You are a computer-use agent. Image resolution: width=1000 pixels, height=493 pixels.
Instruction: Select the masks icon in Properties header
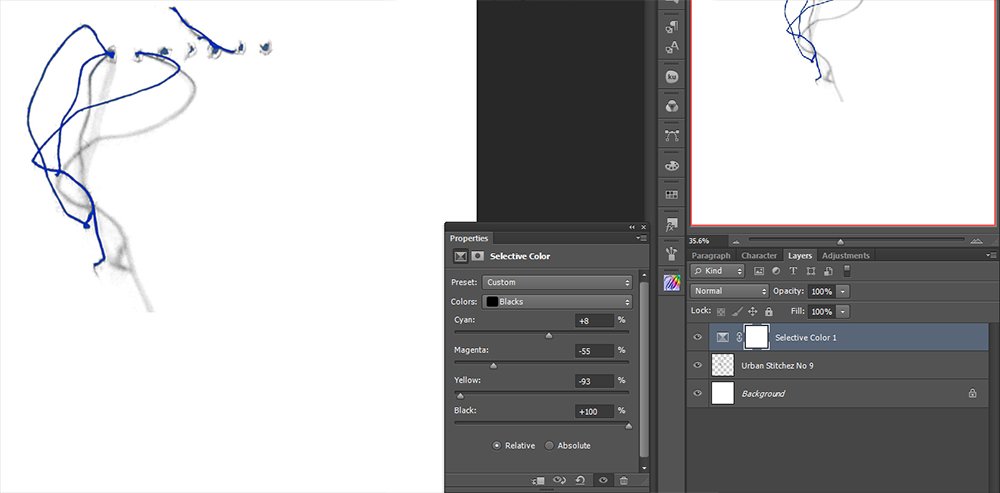pyautogui.click(x=478, y=256)
